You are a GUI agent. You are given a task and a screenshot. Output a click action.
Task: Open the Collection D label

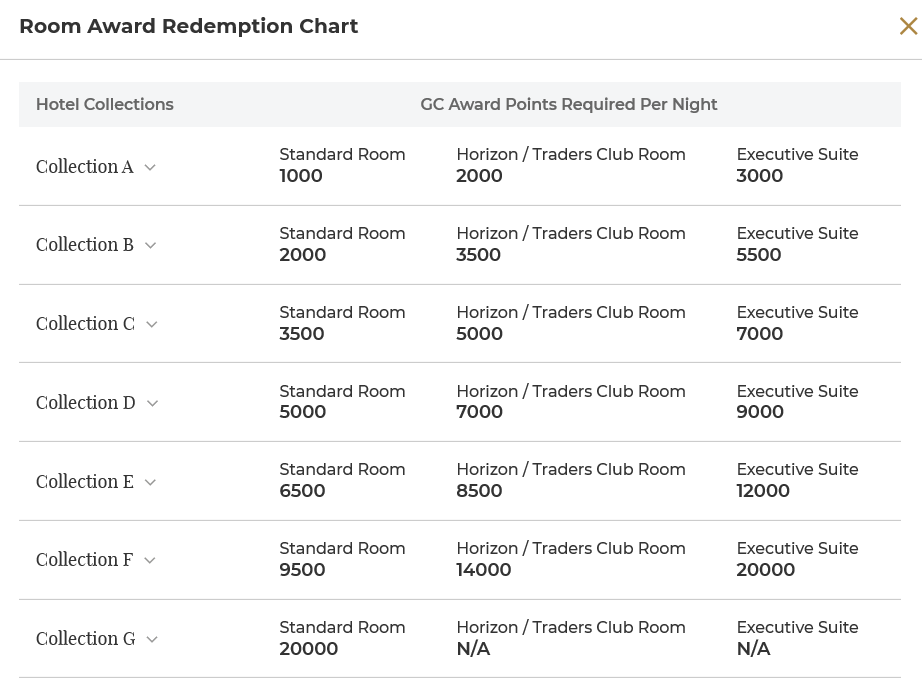pyautogui.click(x=86, y=403)
